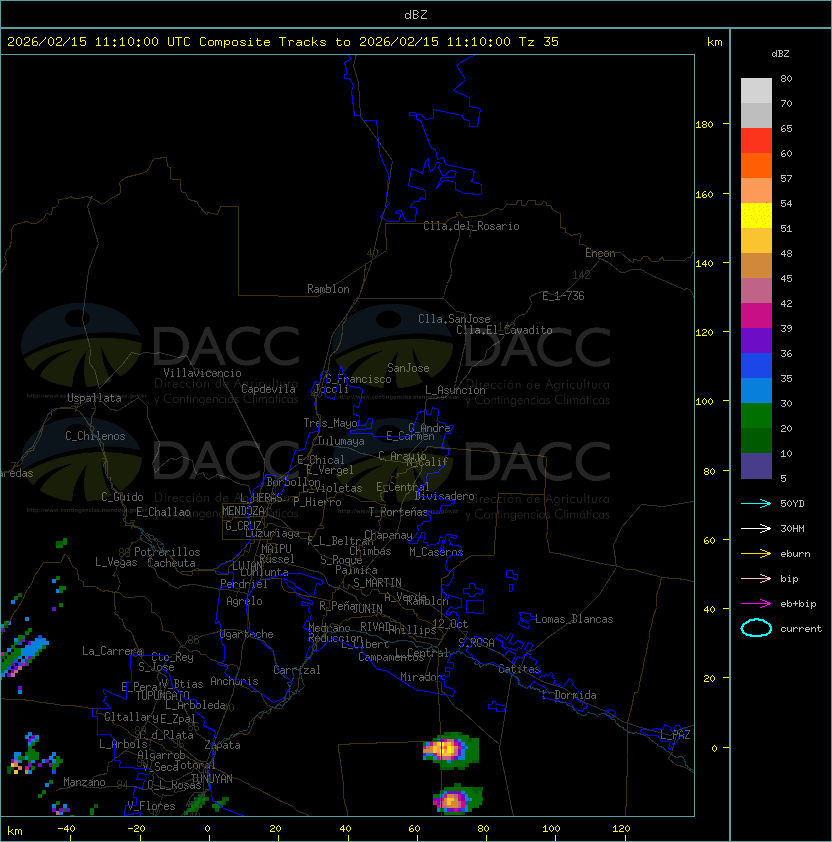Click the Ramblon label near the top boundary

tap(328, 289)
